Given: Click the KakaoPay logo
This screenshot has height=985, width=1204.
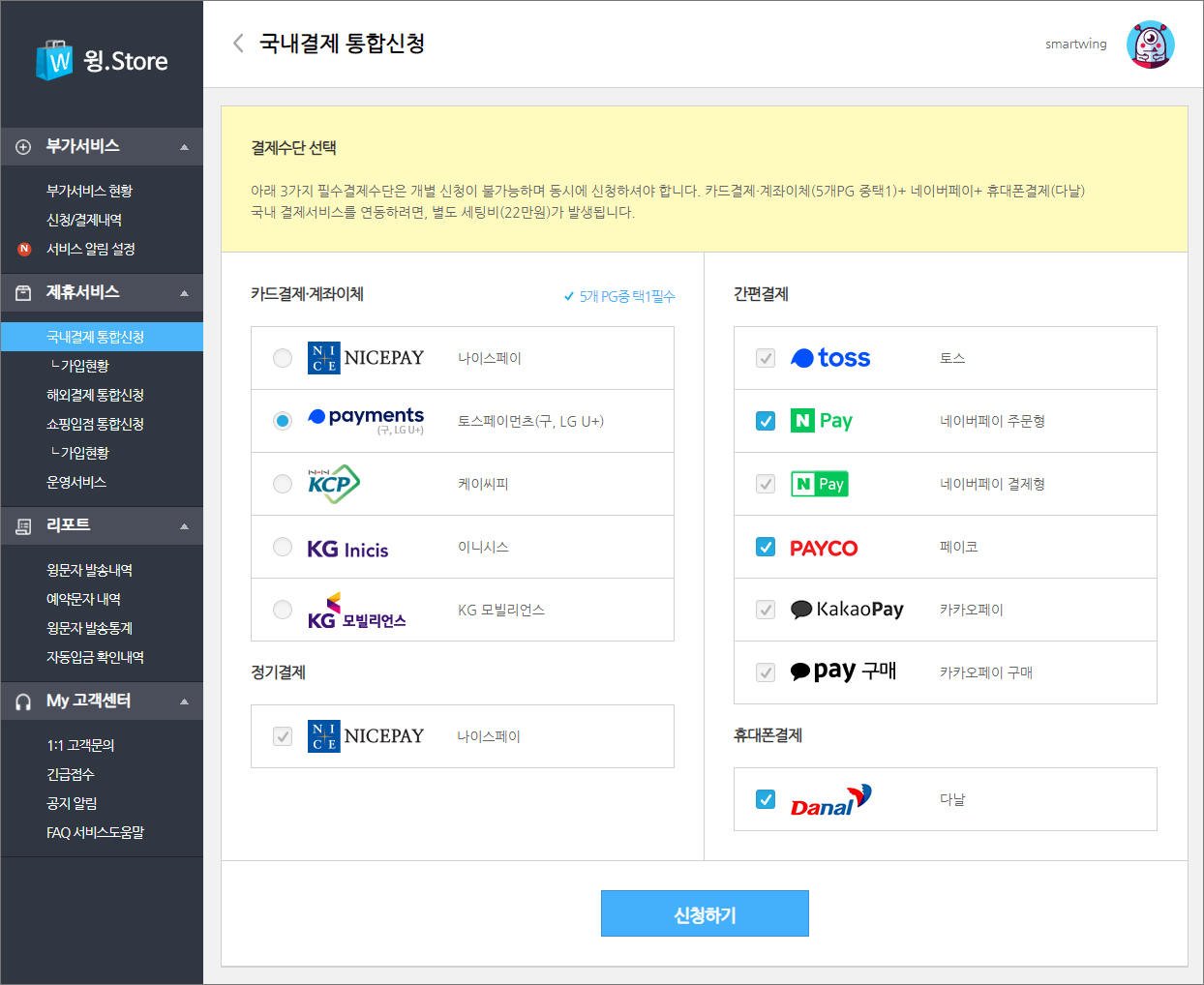Looking at the screenshot, I should (x=847, y=610).
